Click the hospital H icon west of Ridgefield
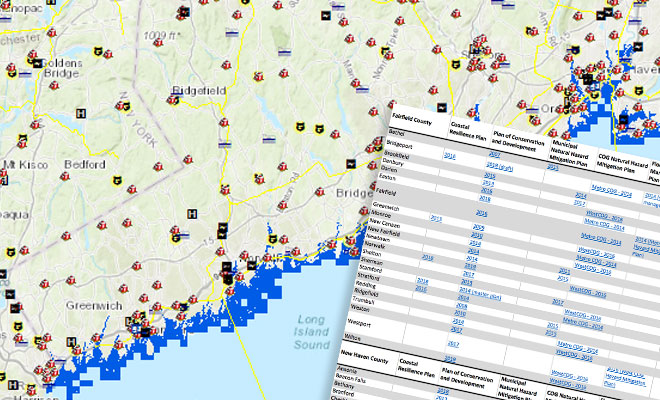The width and height of the screenshot is (660, 400). pos(81,113)
